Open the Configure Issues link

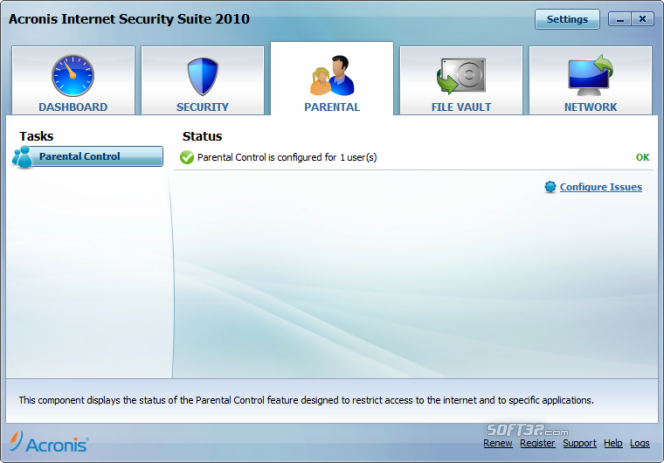tap(600, 187)
